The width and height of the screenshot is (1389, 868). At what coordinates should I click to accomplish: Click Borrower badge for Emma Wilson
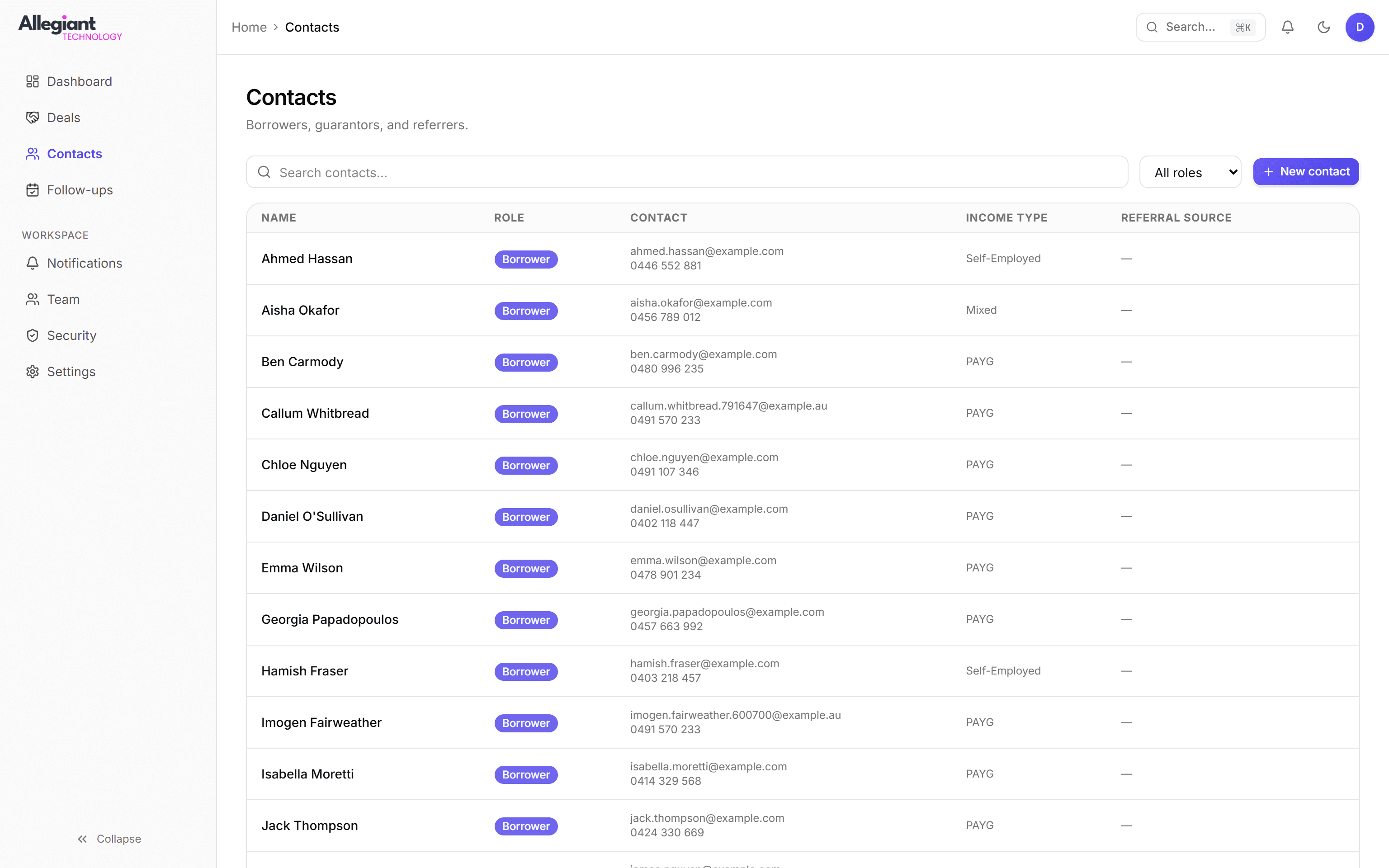coord(526,568)
